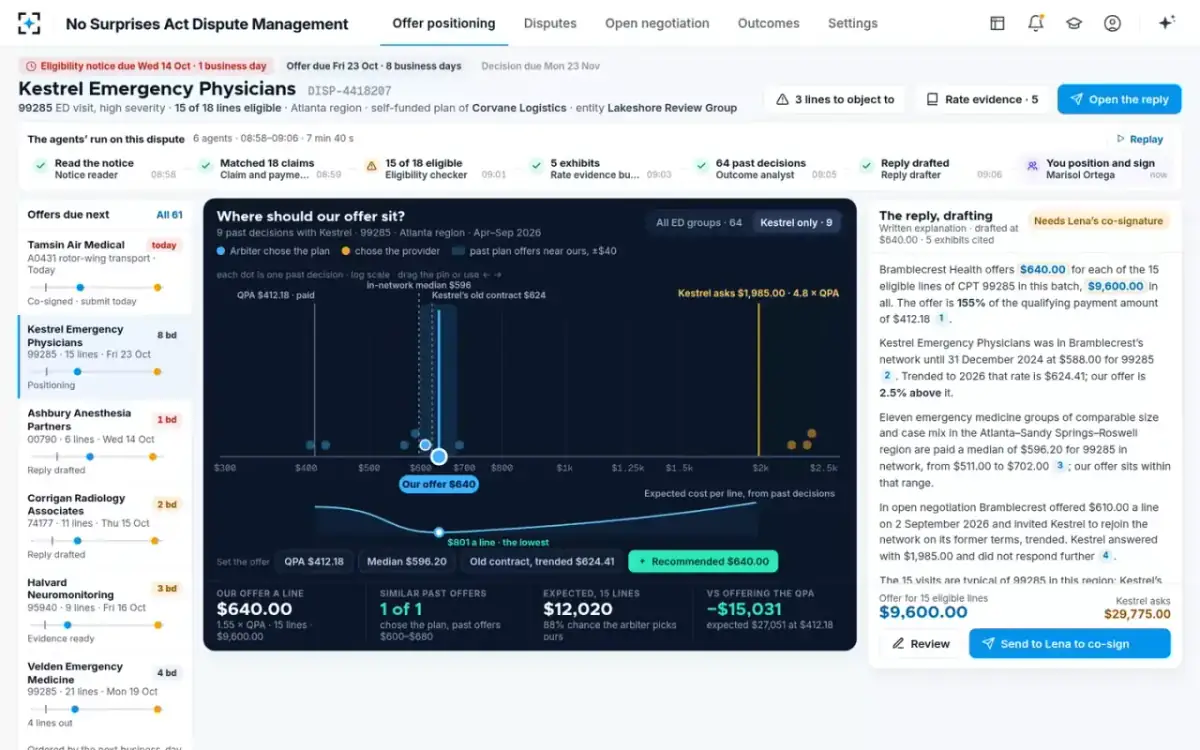Click the pencil icon in Review button

coord(898,644)
